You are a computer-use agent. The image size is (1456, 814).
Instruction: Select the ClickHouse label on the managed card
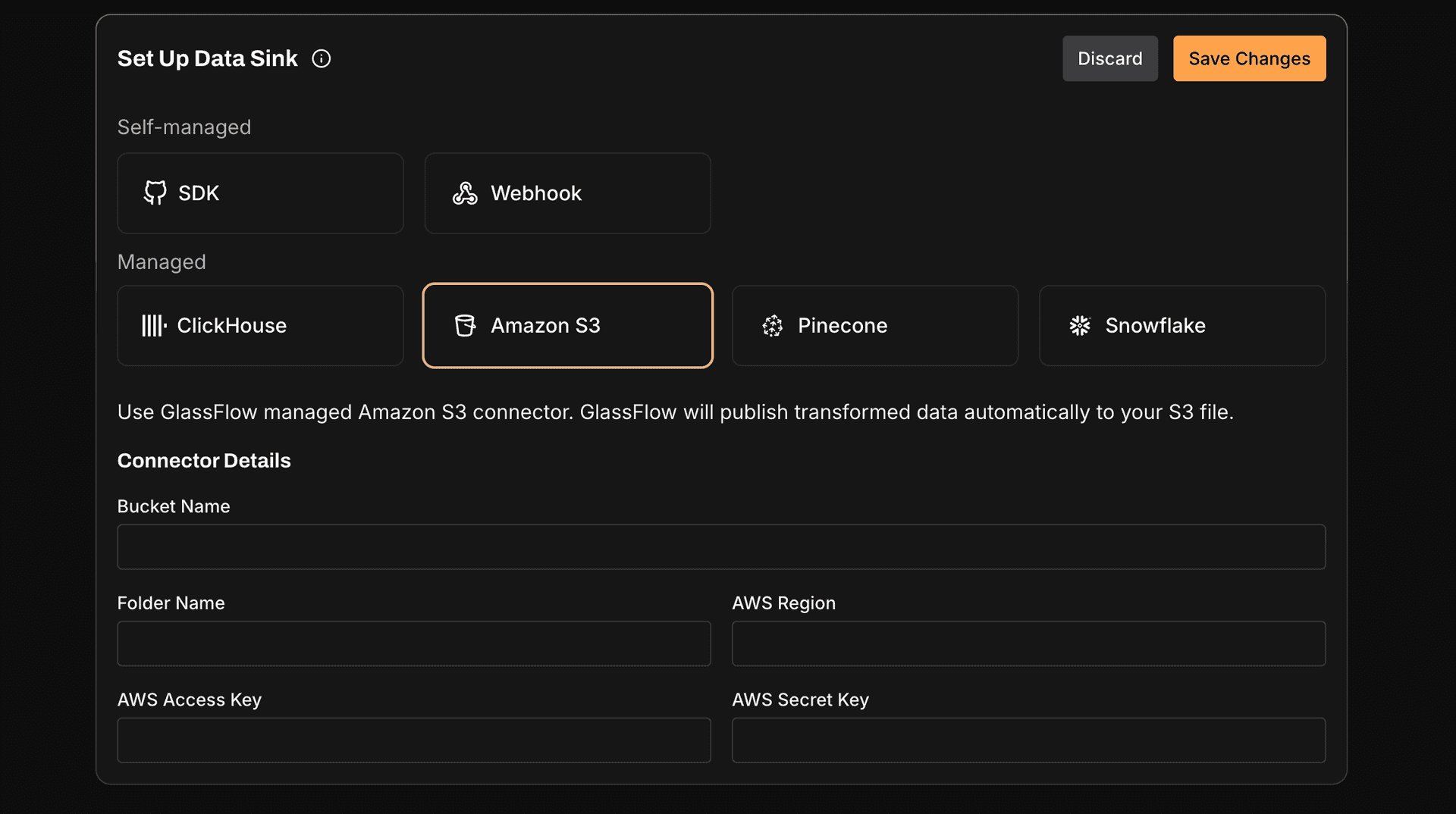click(232, 326)
